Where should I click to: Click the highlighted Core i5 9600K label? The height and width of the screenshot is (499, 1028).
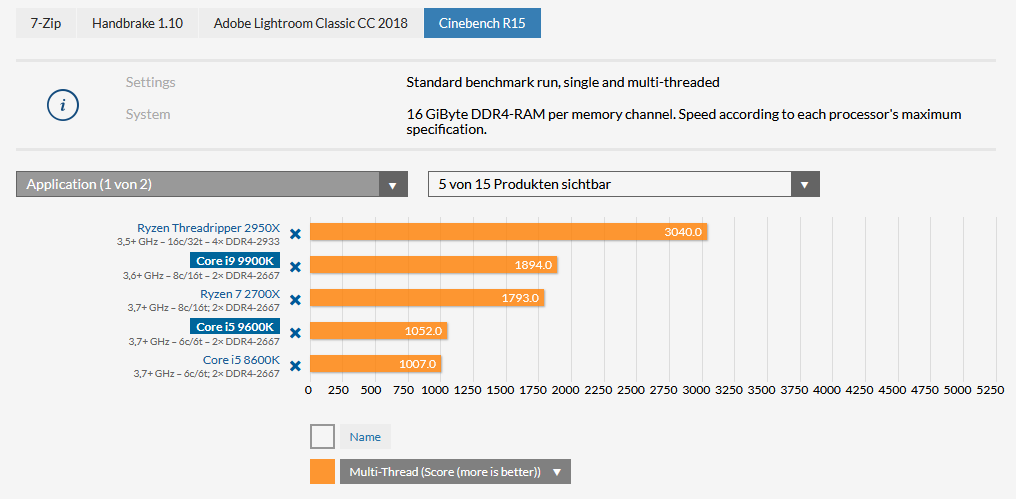(x=235, y=327)
